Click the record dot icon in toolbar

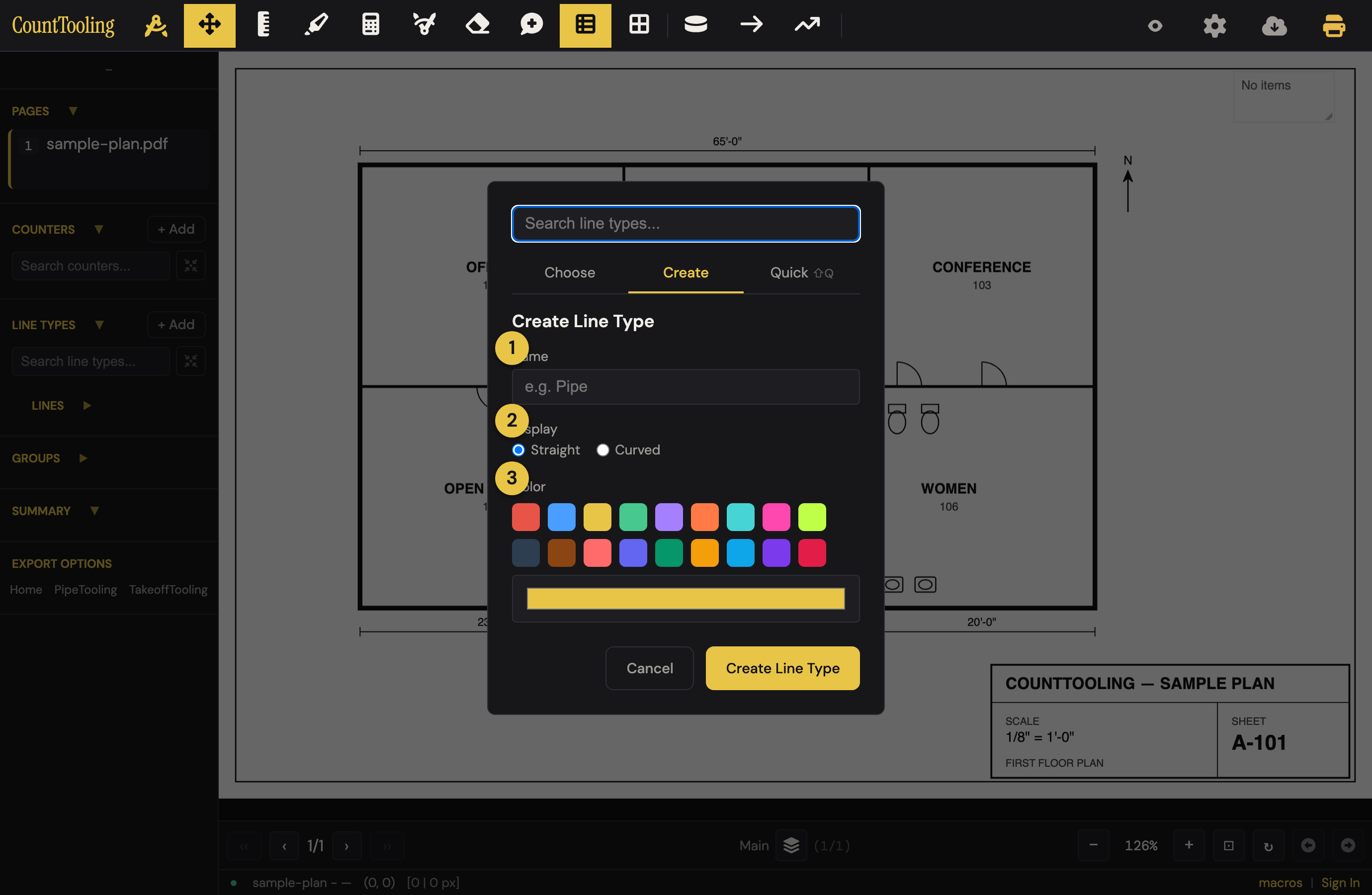click(1155, 26)
